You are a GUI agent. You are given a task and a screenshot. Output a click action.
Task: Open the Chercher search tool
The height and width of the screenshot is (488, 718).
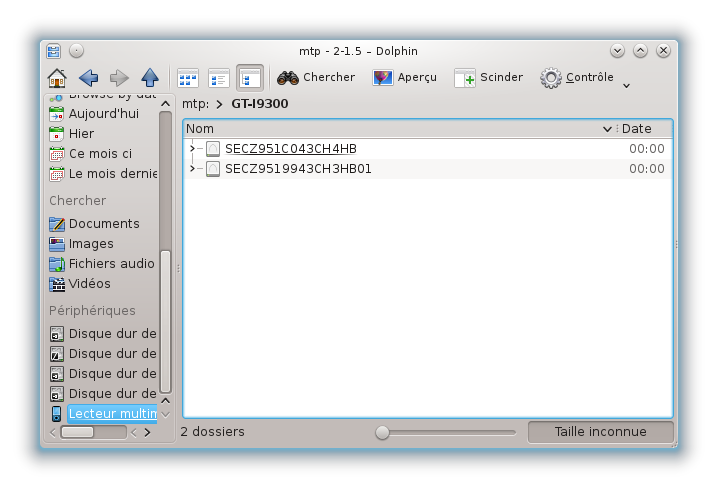tap(316, 77)
